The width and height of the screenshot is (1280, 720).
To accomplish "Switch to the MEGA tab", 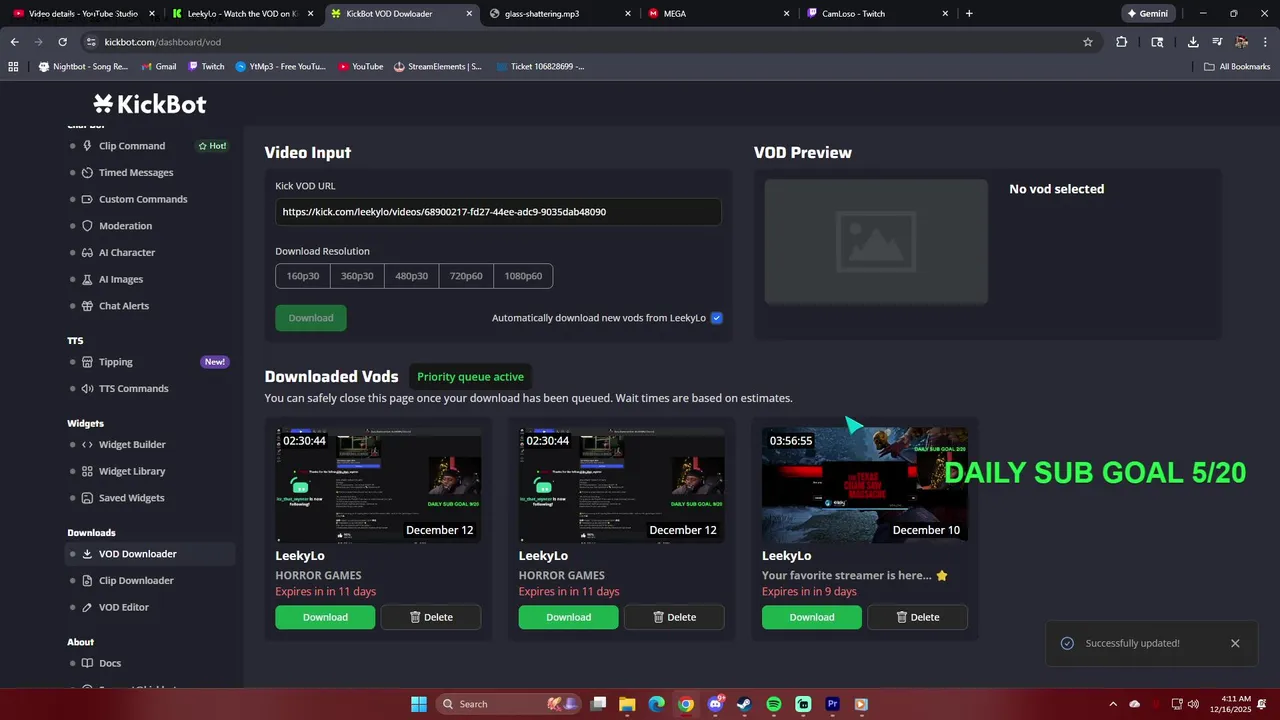I will point(718,14).
